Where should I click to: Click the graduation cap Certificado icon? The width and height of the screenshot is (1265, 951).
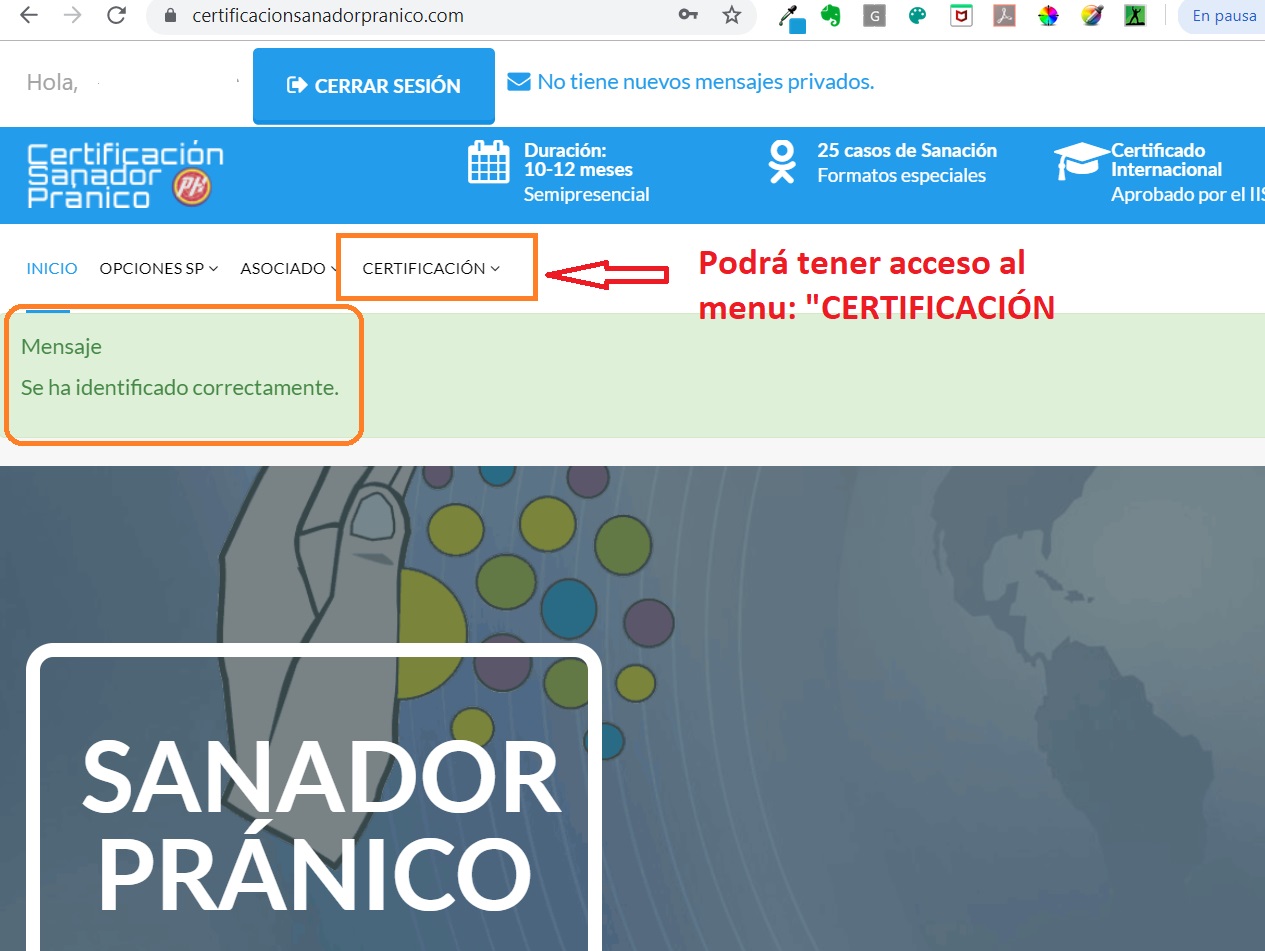point(1080,162)
